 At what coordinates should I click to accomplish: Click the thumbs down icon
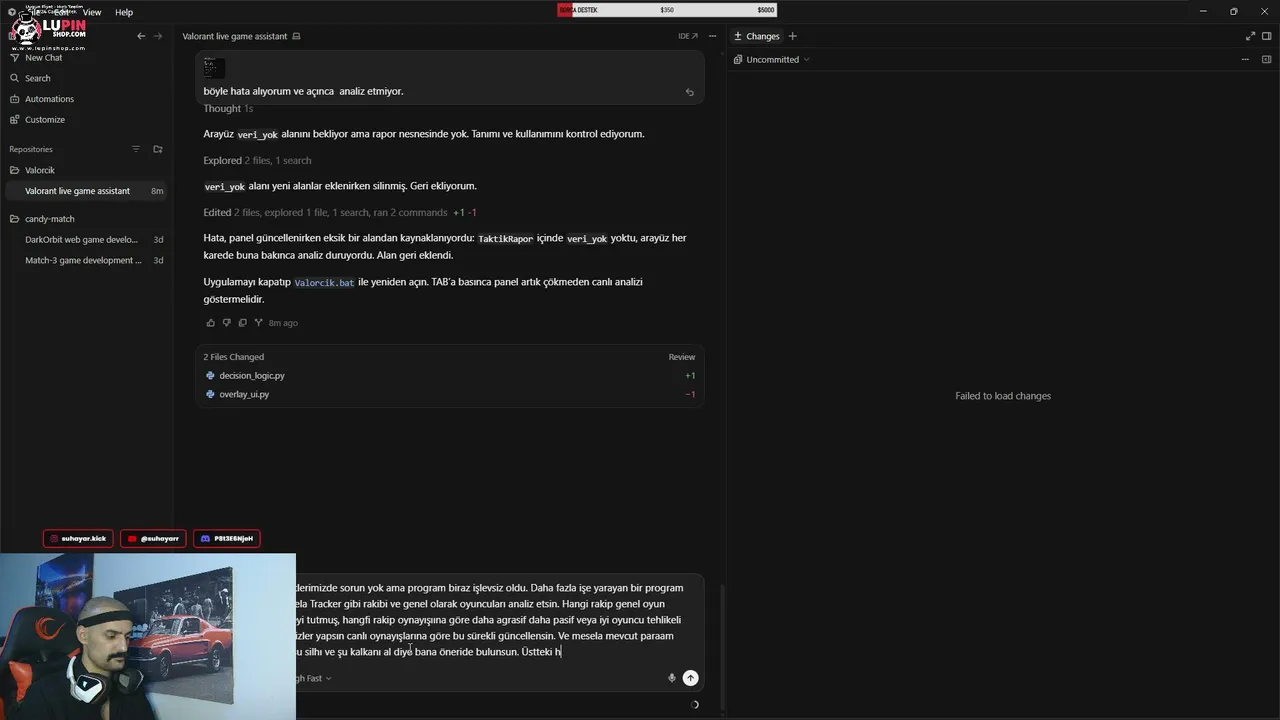tap(226, 323)
